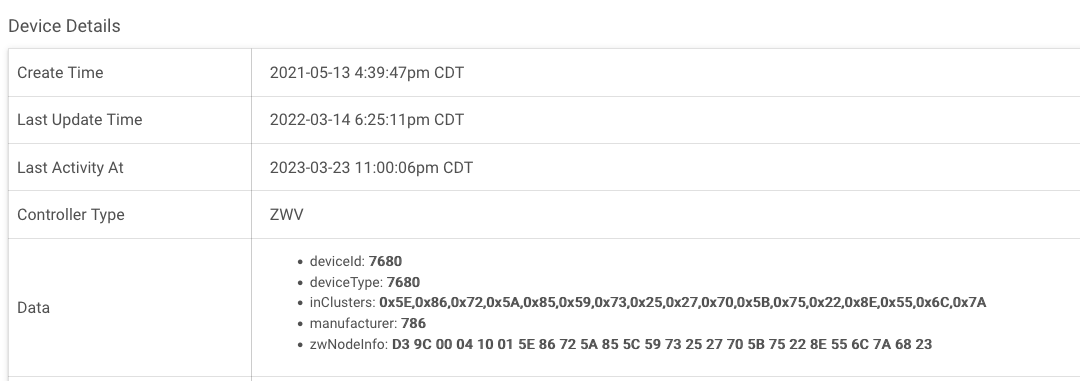Screen dimensions: 1080x381
Task: Click the deviceType 7680 entry
Action: pyautogui.click(x=364, y=282)
